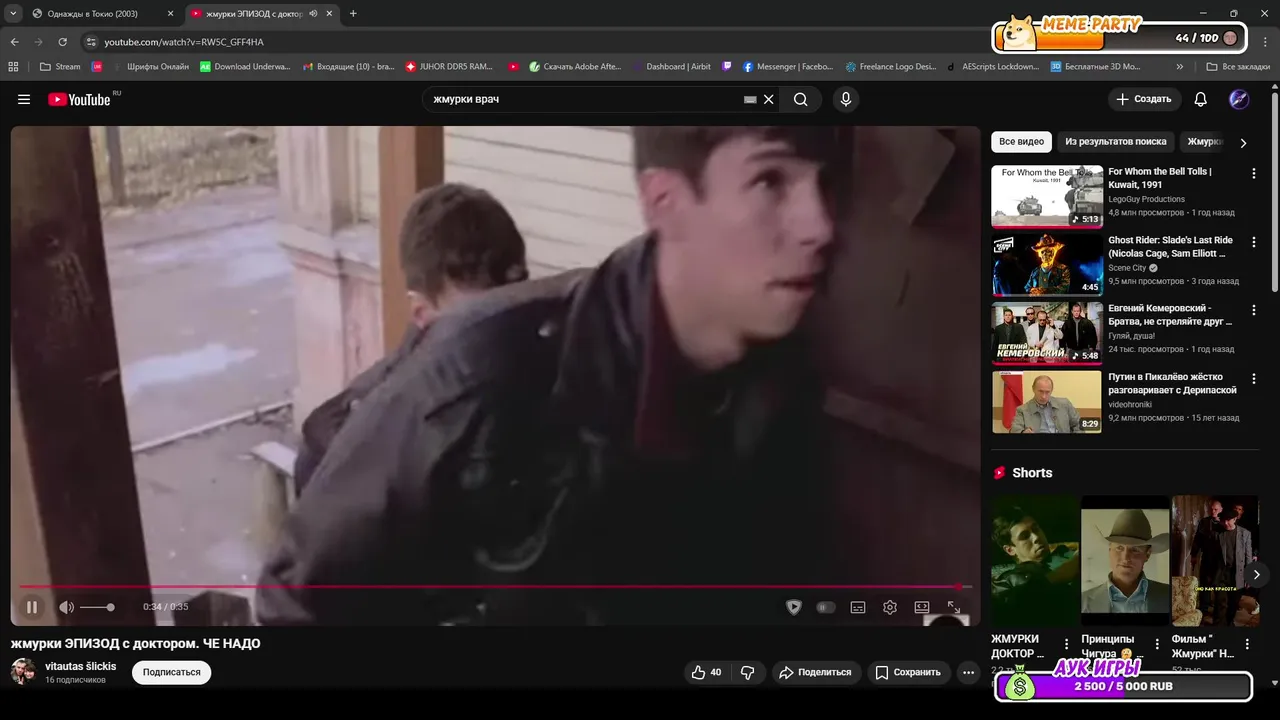The height and width of the screenshot is (720, 1280).
Task: Open the Dashboard | Airbit bookmark
Action: point(671,67)
